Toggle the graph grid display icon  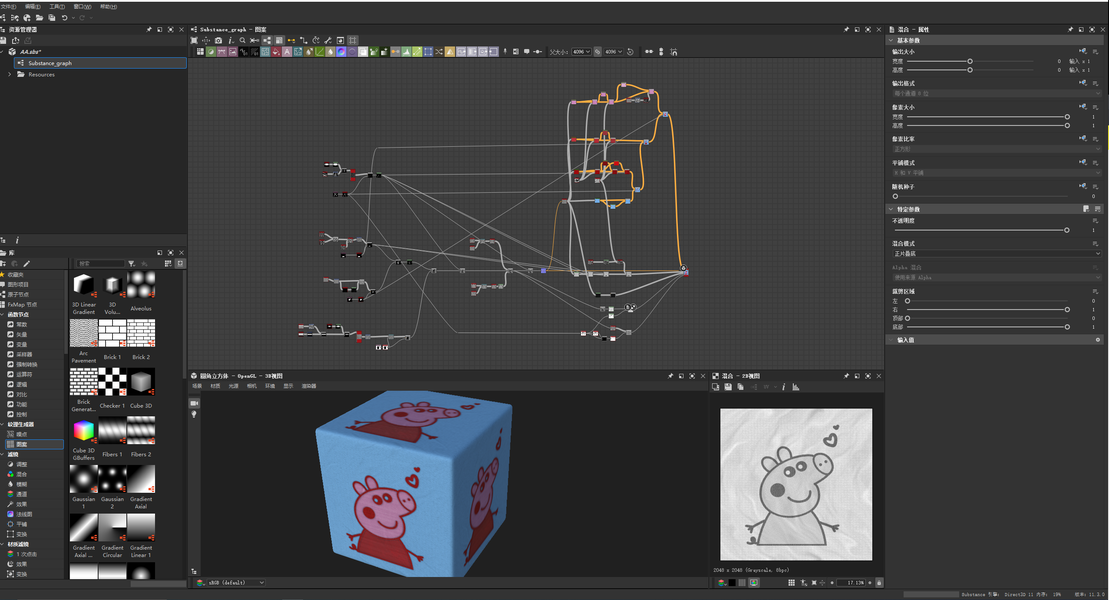click(x=353, y=40)
